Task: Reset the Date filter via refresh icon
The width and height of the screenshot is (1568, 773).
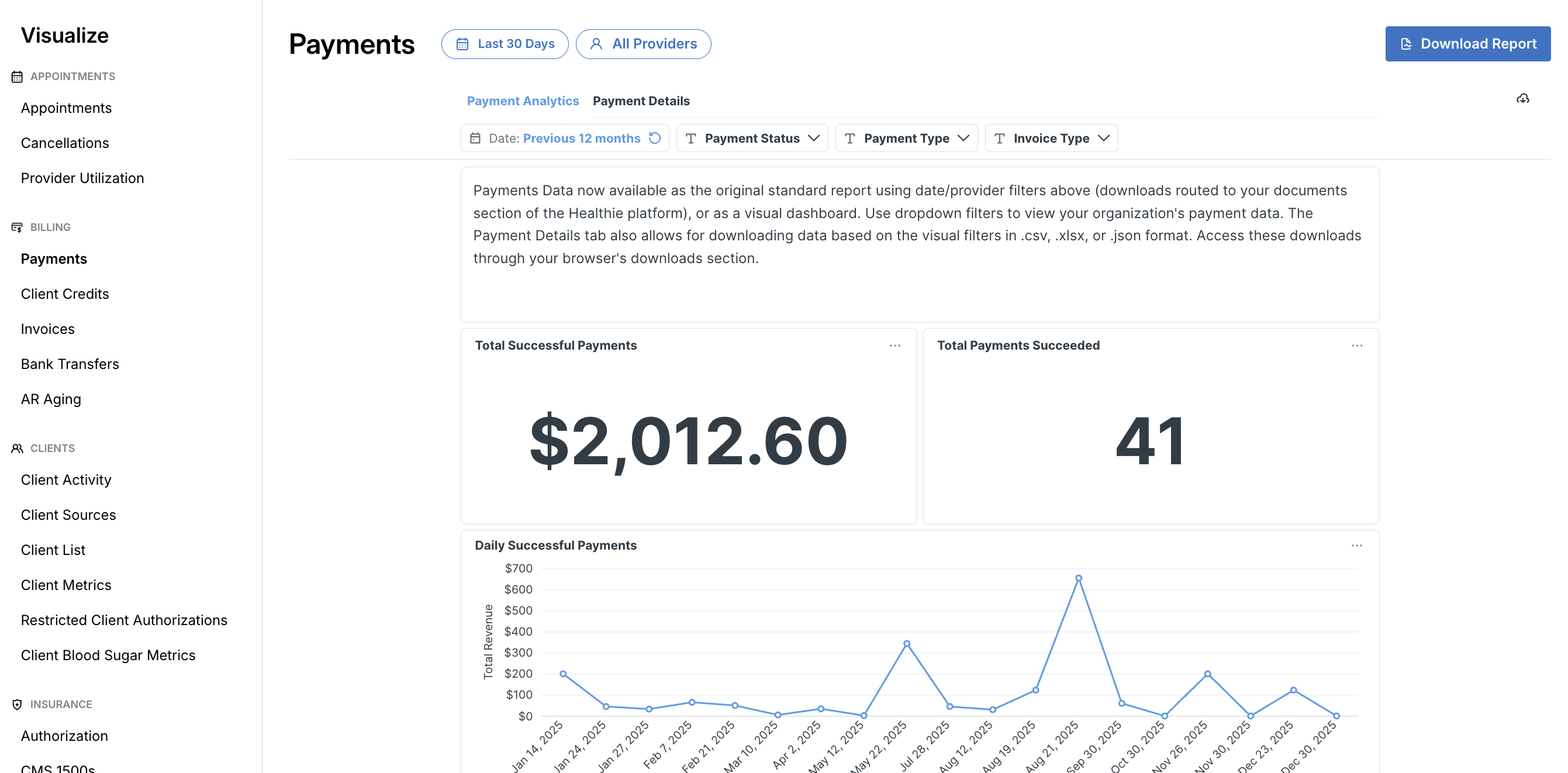Action: point(654,138)
